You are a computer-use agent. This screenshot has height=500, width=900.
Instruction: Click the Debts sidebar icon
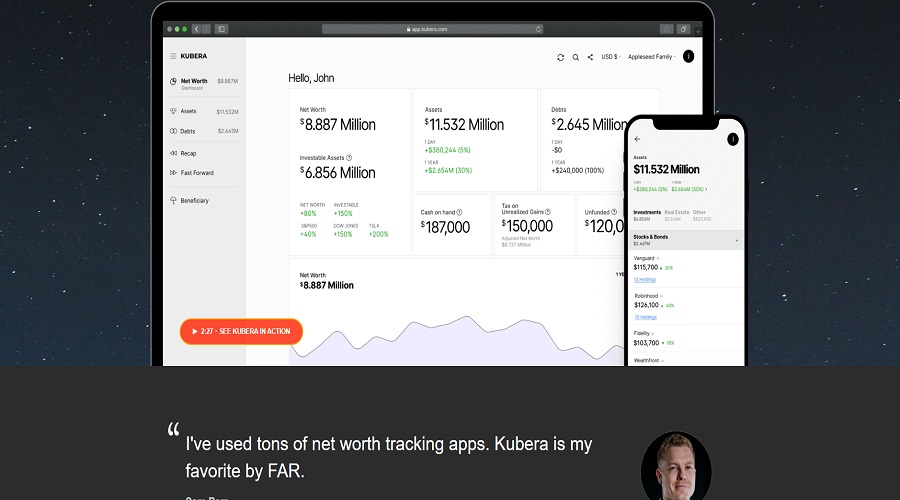click(173, 131)
